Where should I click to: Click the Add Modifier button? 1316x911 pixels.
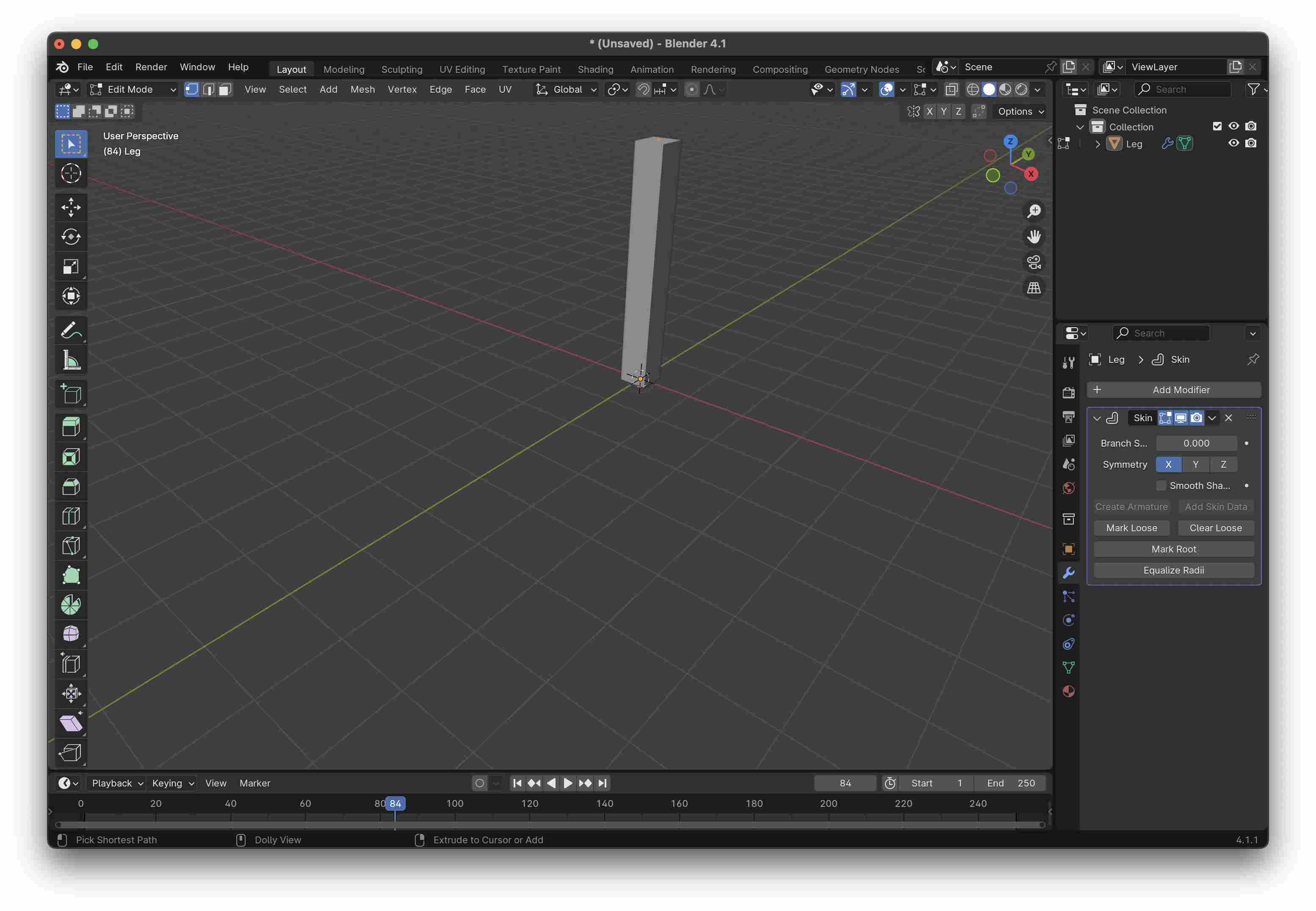[x=1174, y=390]
